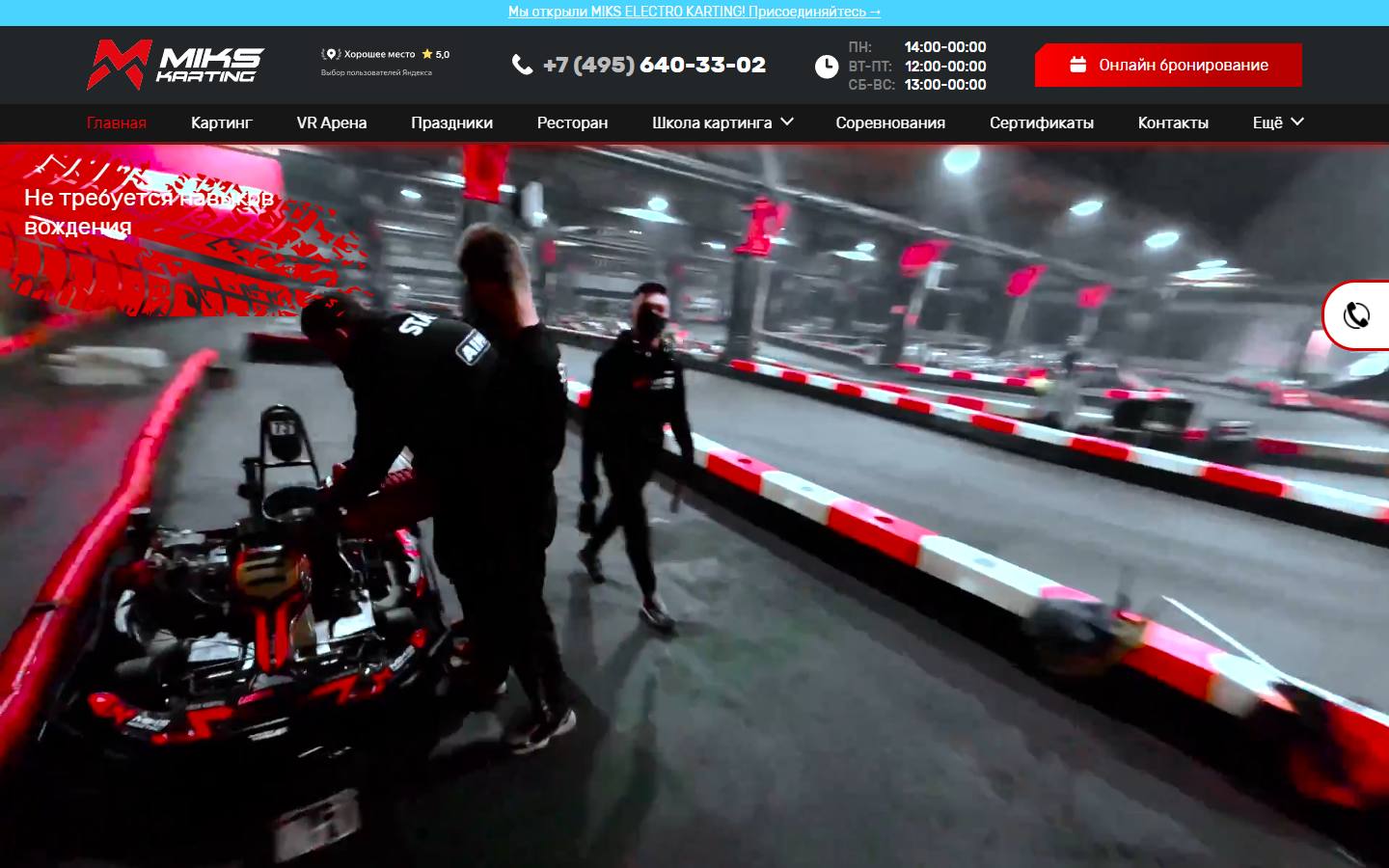The image size is (1389, 868).
Task: Click the Онлайн бронирование button
Action: (x=1168, y=65)
